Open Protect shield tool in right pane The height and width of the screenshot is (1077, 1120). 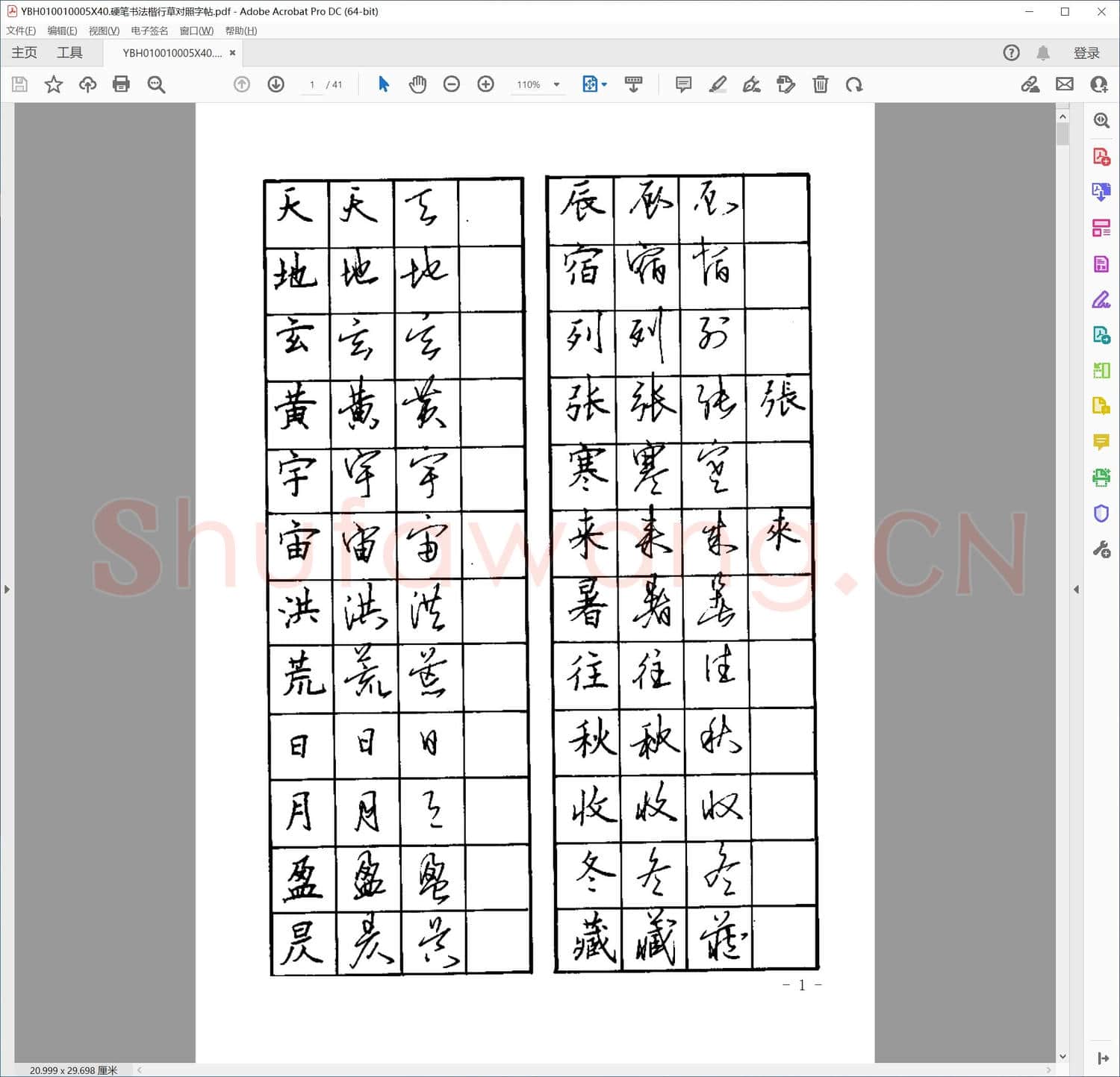1101,513
